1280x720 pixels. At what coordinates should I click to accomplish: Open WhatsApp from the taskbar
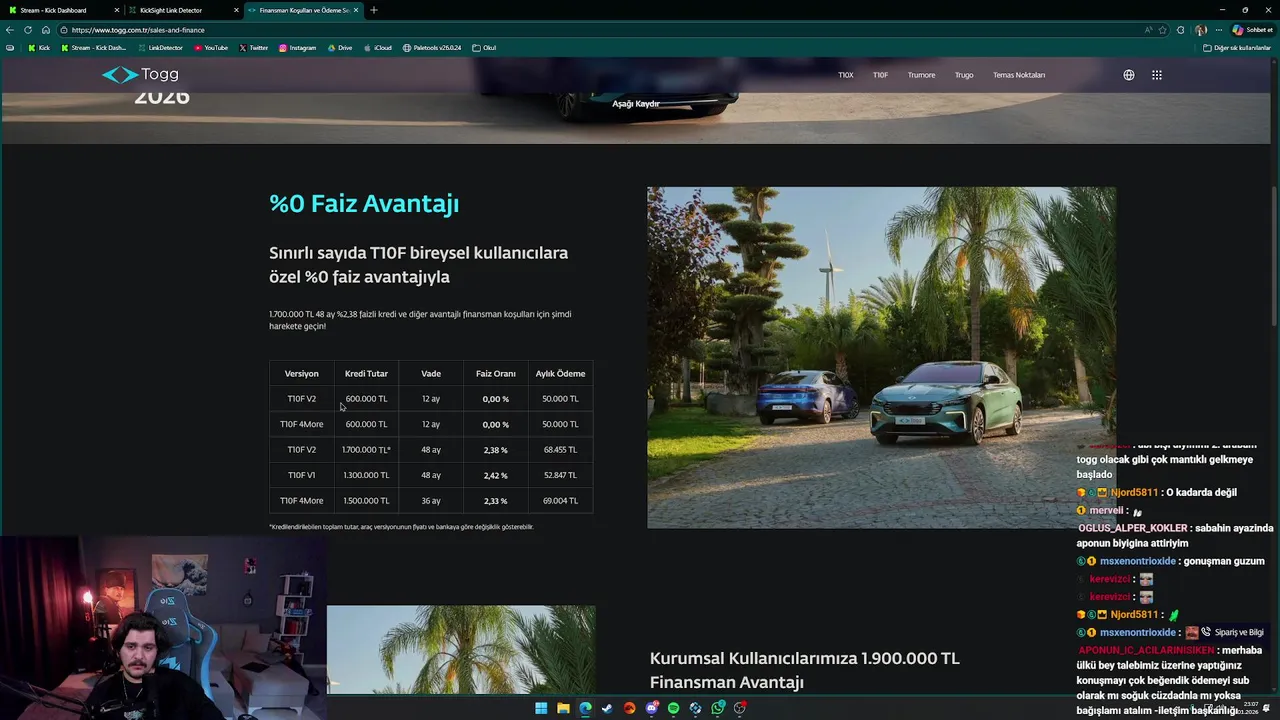click(x=718, y=708)
